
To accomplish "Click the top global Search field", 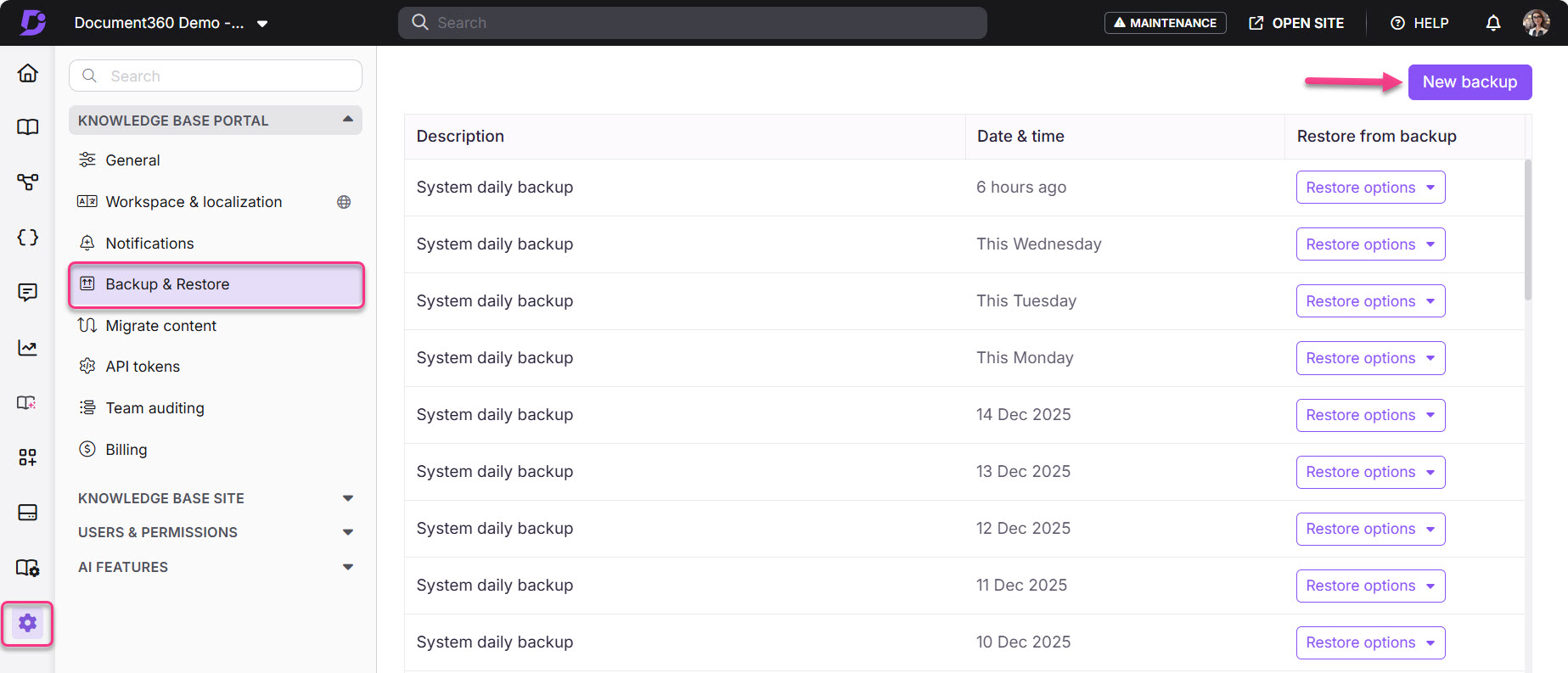I will tap(692, 23).
